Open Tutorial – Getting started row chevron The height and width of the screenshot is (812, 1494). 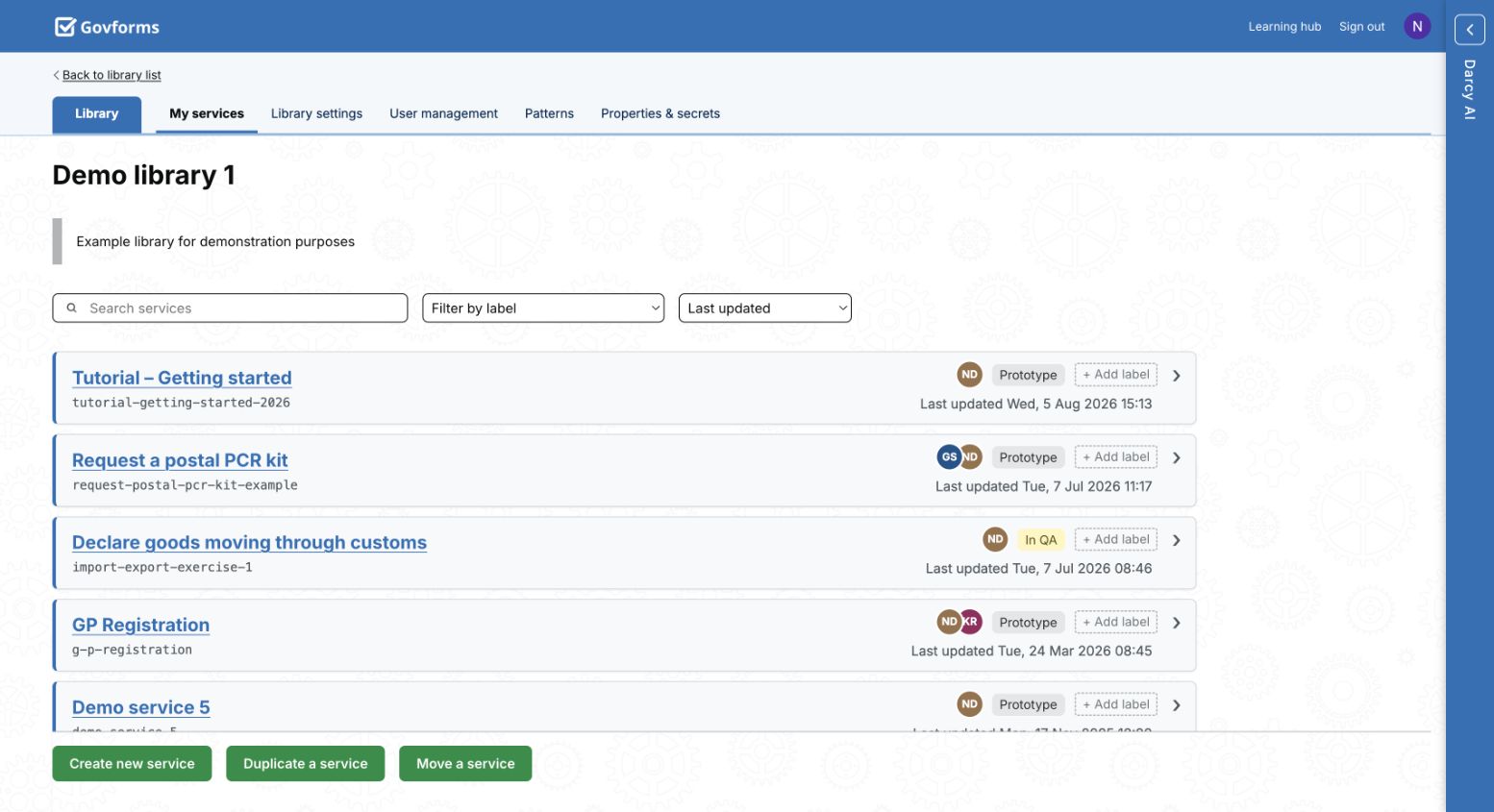[x=1176, y=376]
